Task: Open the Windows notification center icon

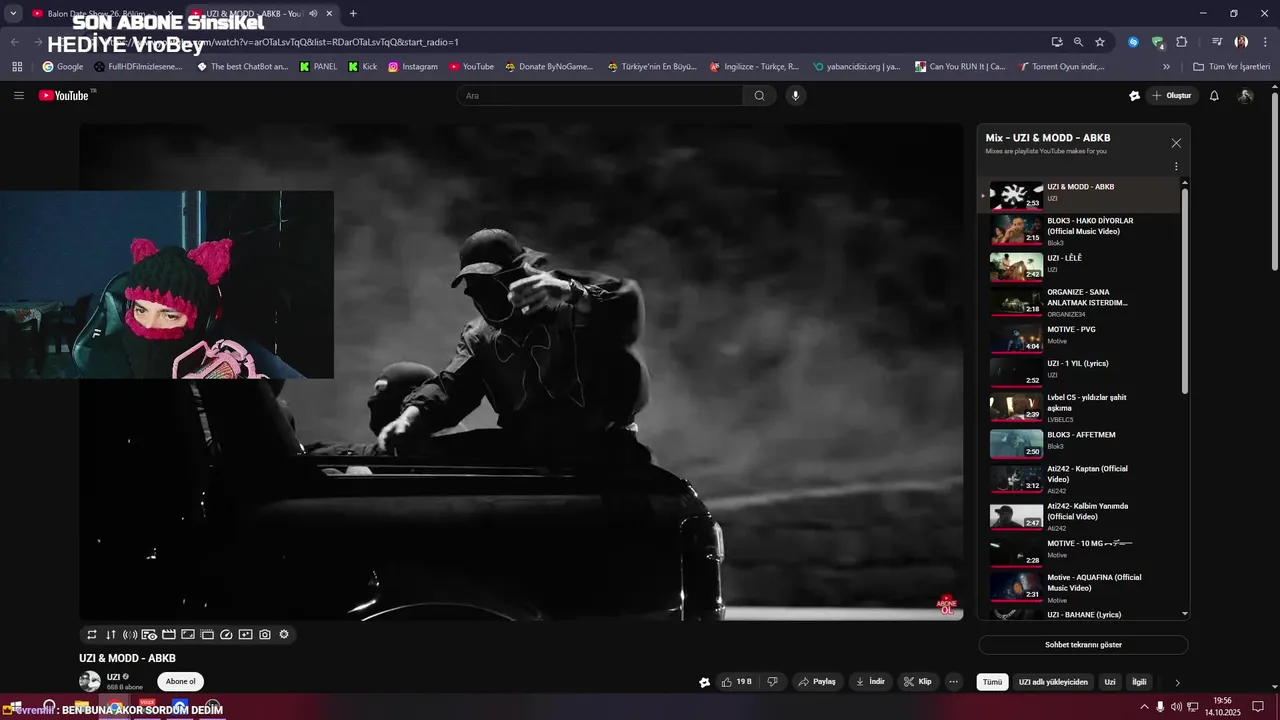Action: (1259, 707)
